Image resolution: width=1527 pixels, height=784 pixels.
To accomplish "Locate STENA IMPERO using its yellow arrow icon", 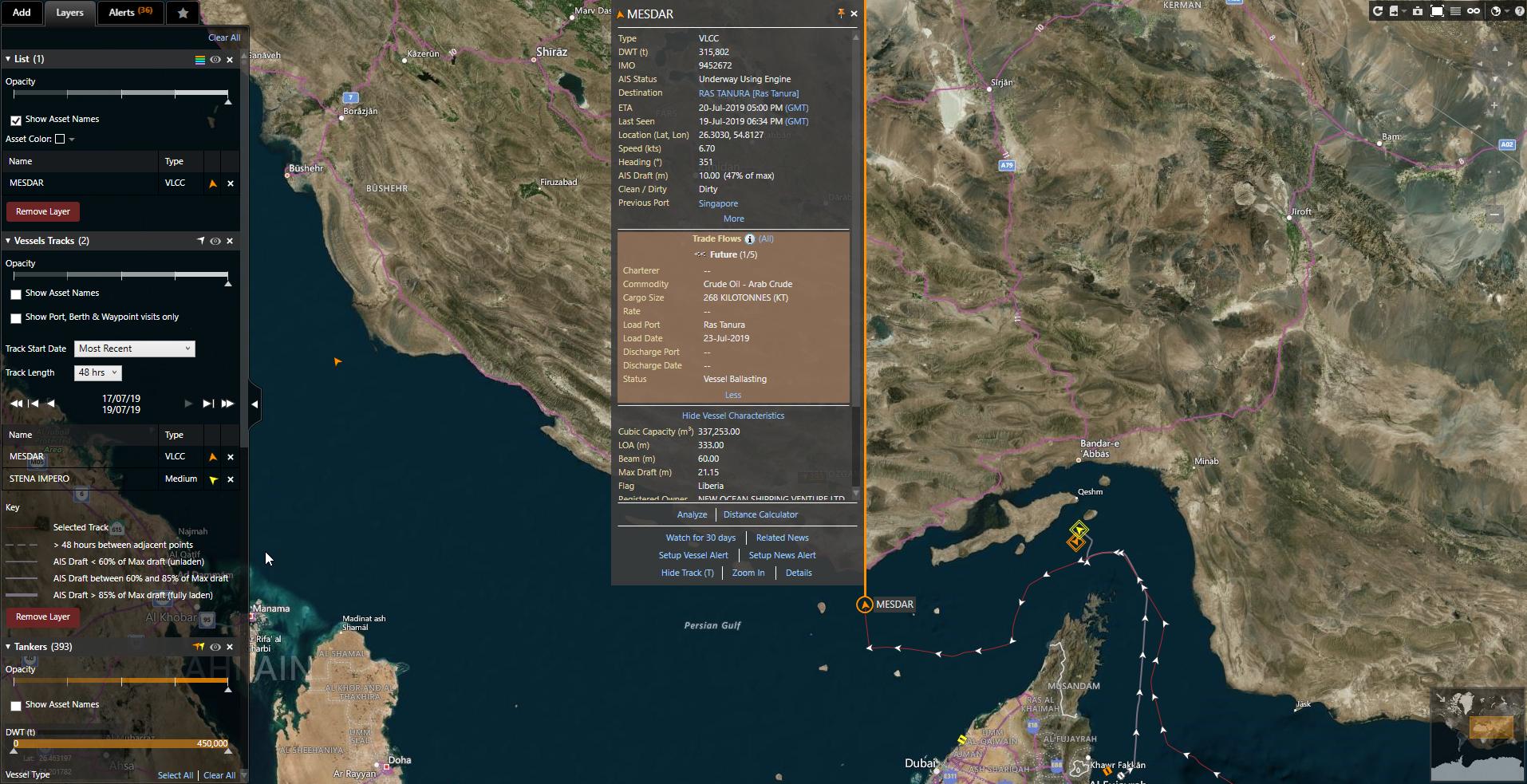I will point(213,479).
